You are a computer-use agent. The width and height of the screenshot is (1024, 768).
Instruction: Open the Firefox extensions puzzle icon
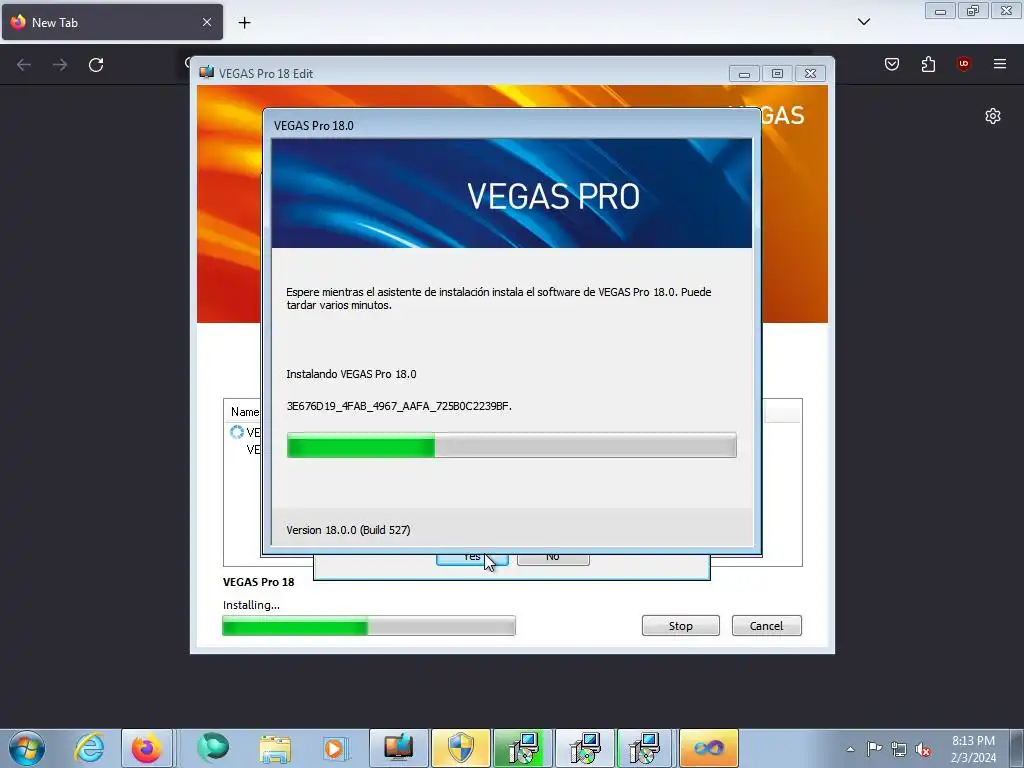pyautogui.click(x=928, y=64)
